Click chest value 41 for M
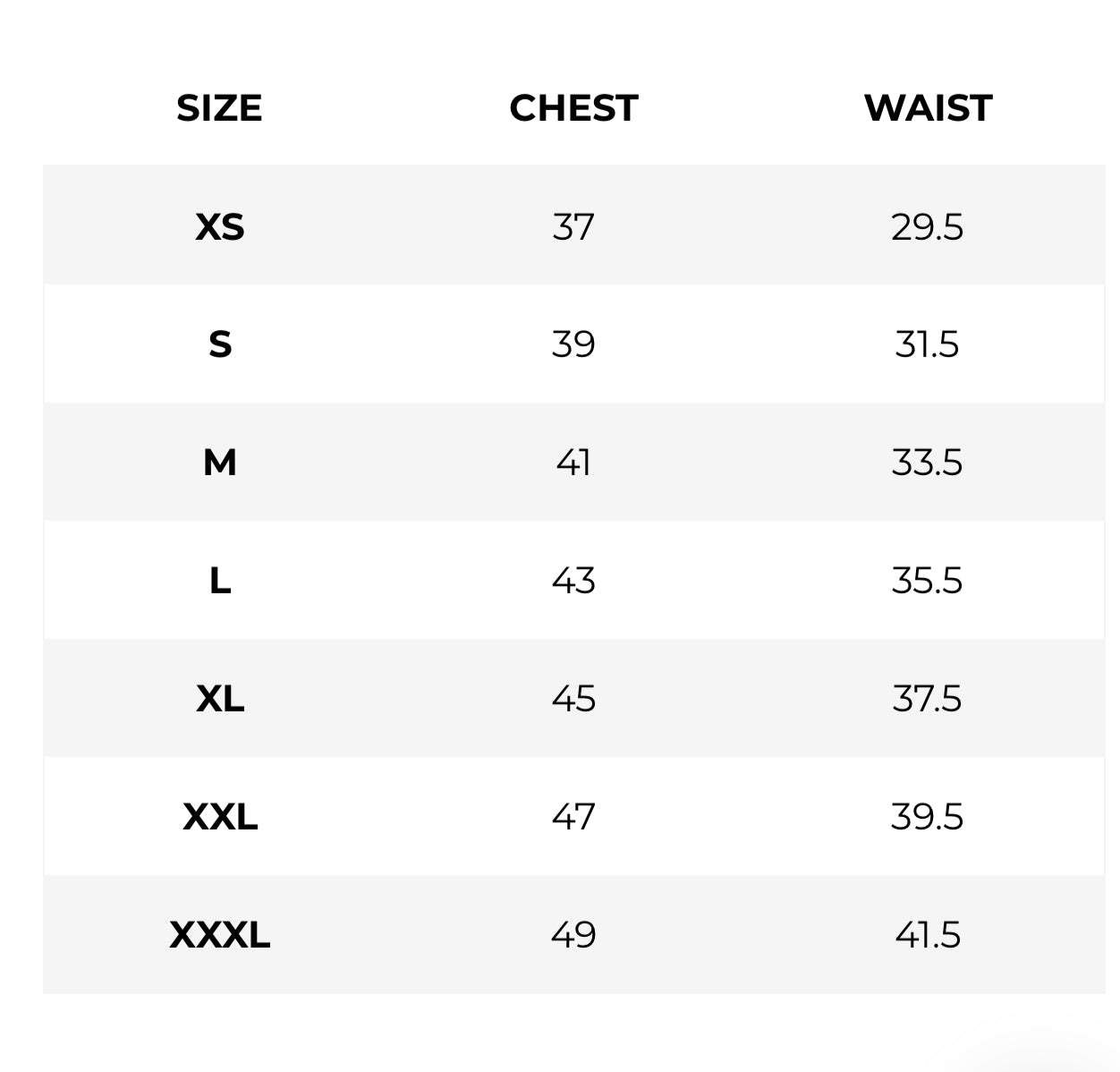Image resolution: width=1120 pixels, height=1072 pixels. [x=573, y=463]
